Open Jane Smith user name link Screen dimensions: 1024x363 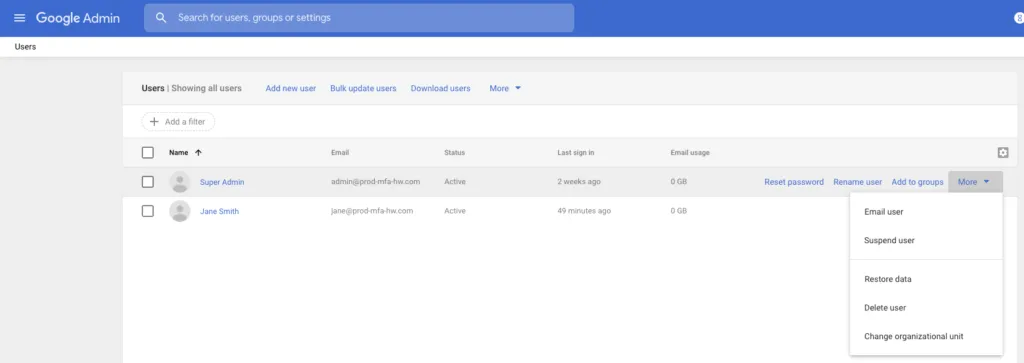(219, 211)
